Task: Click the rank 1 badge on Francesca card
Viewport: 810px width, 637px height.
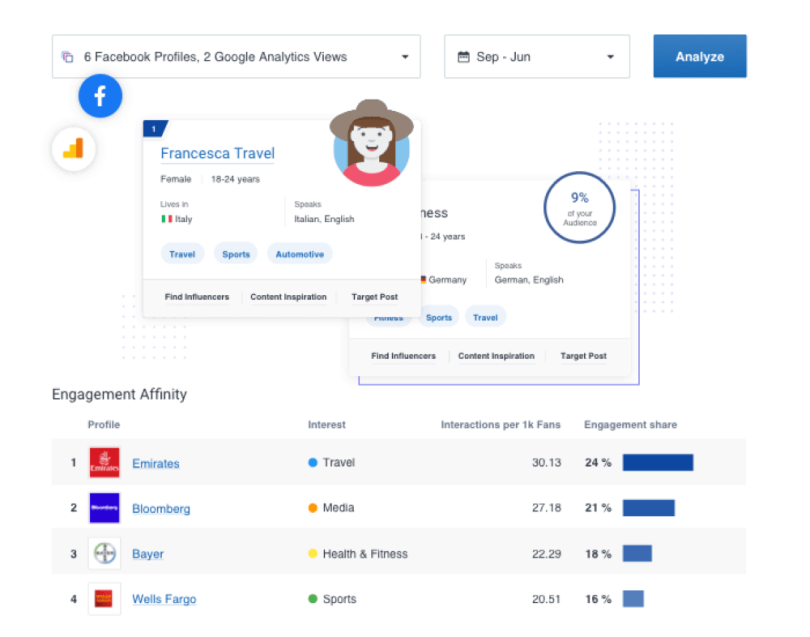Action: click(x=155, y=129)
